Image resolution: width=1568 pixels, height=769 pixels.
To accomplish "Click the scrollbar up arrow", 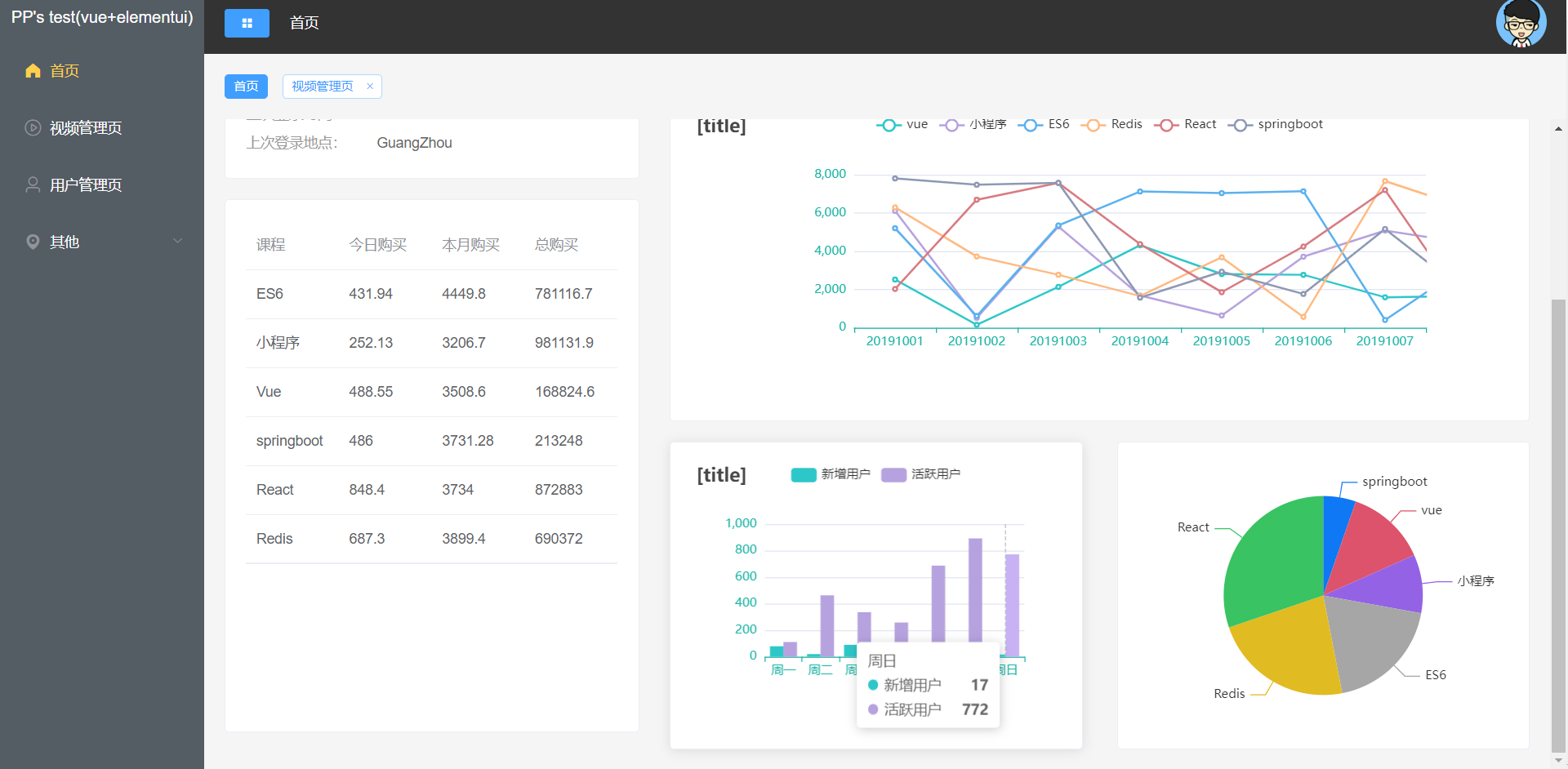I will (x=1558, y=128).
